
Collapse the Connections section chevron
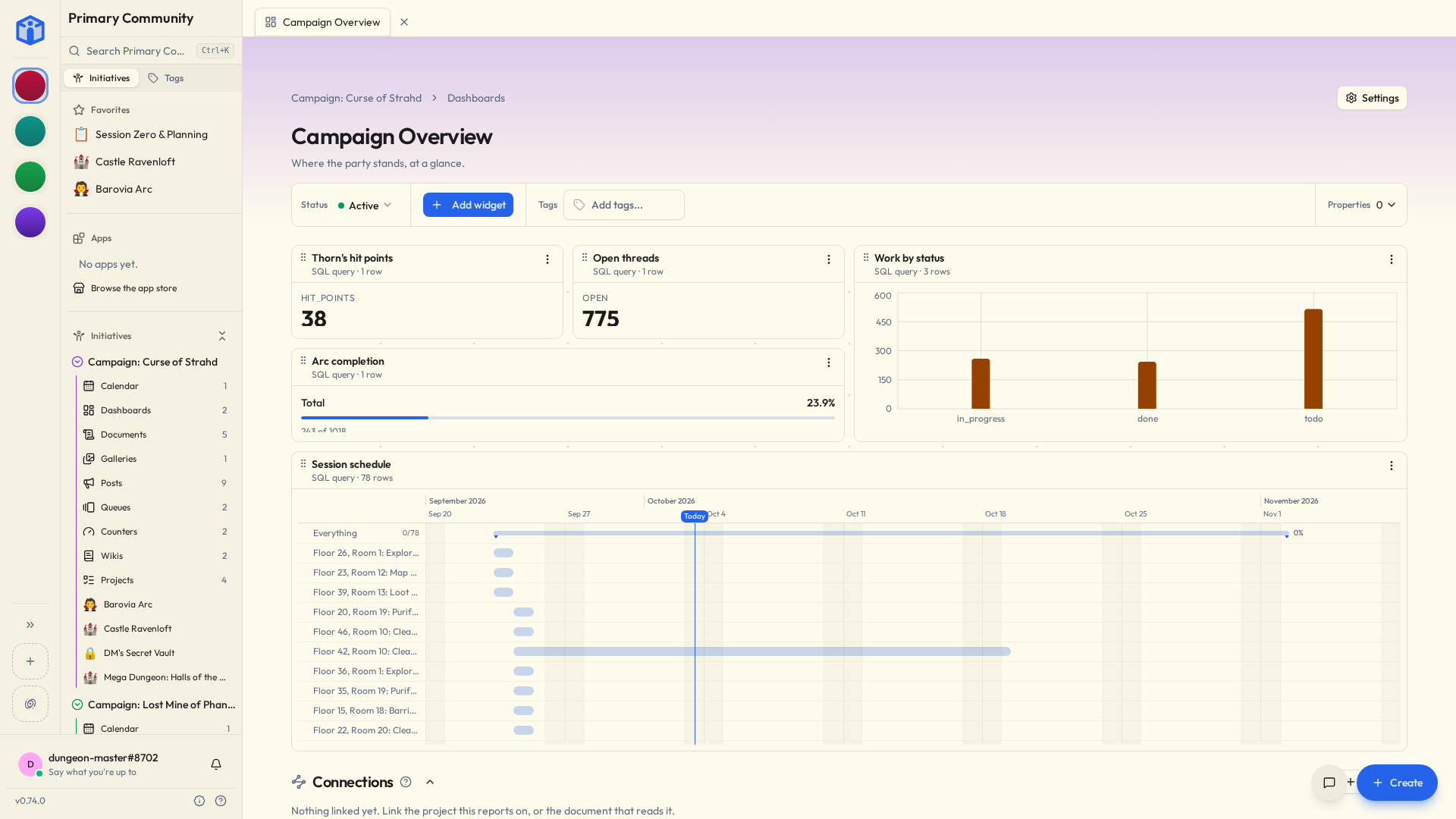point(430,782)
